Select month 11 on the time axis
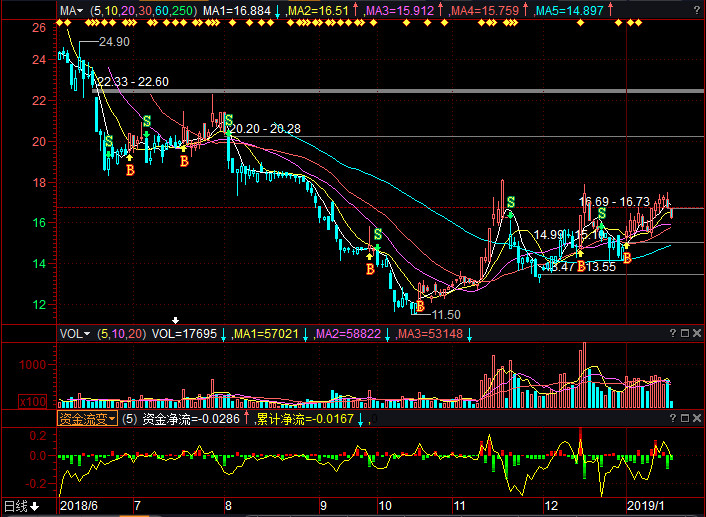This screenshot has width=706, height=517. pos(459,506)
